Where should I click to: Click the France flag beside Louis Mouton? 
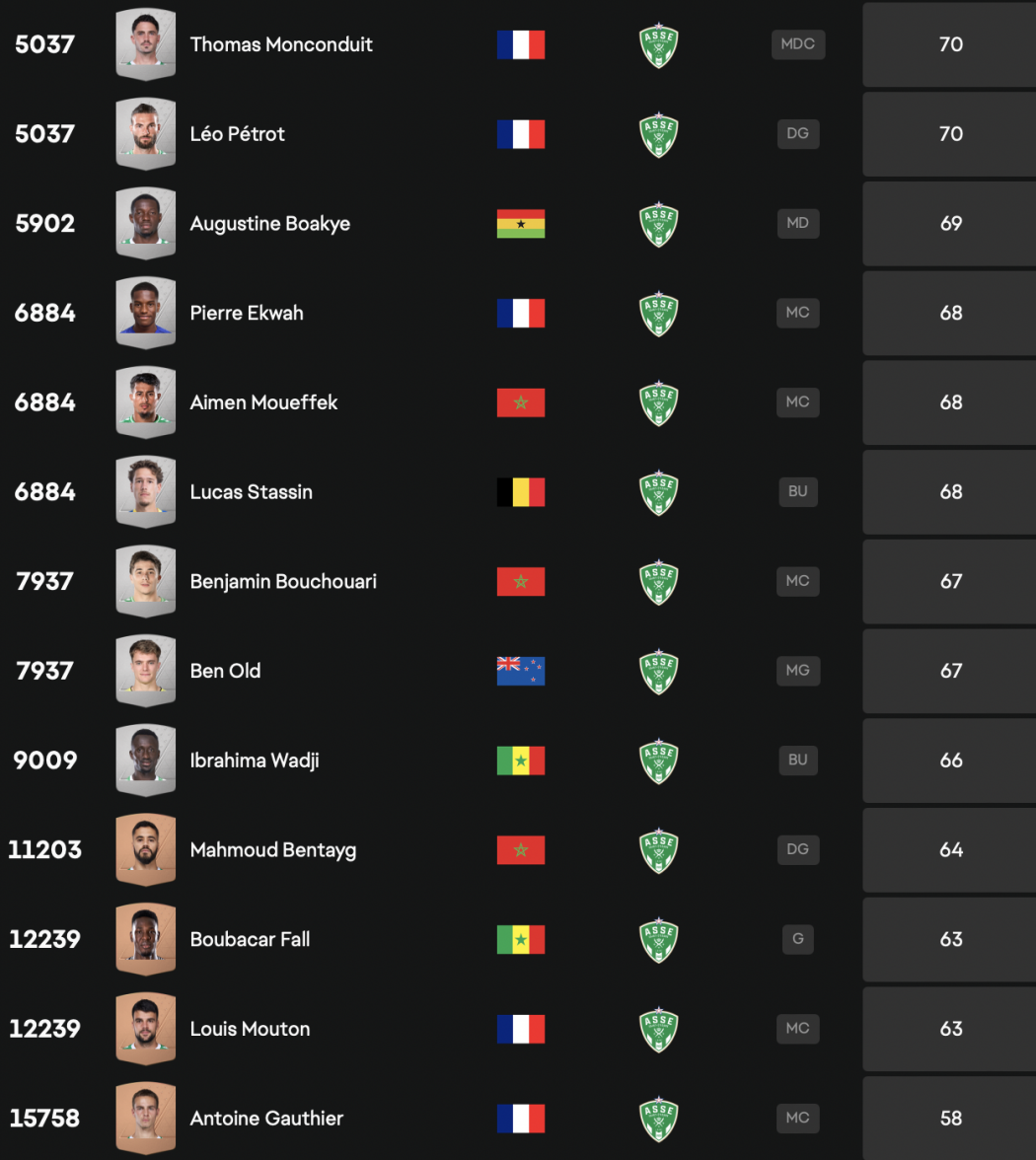tap(521, 1029)
